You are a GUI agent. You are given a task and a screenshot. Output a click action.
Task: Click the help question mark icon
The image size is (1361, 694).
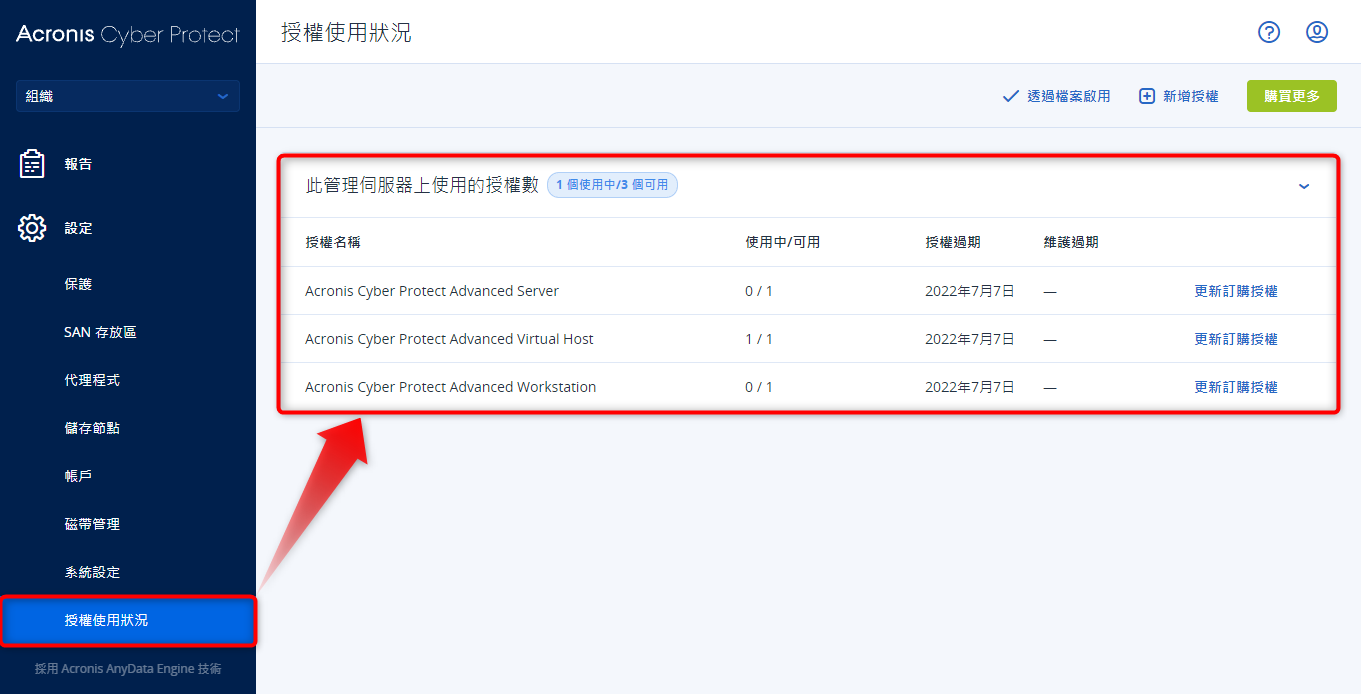pos(1269,32)
